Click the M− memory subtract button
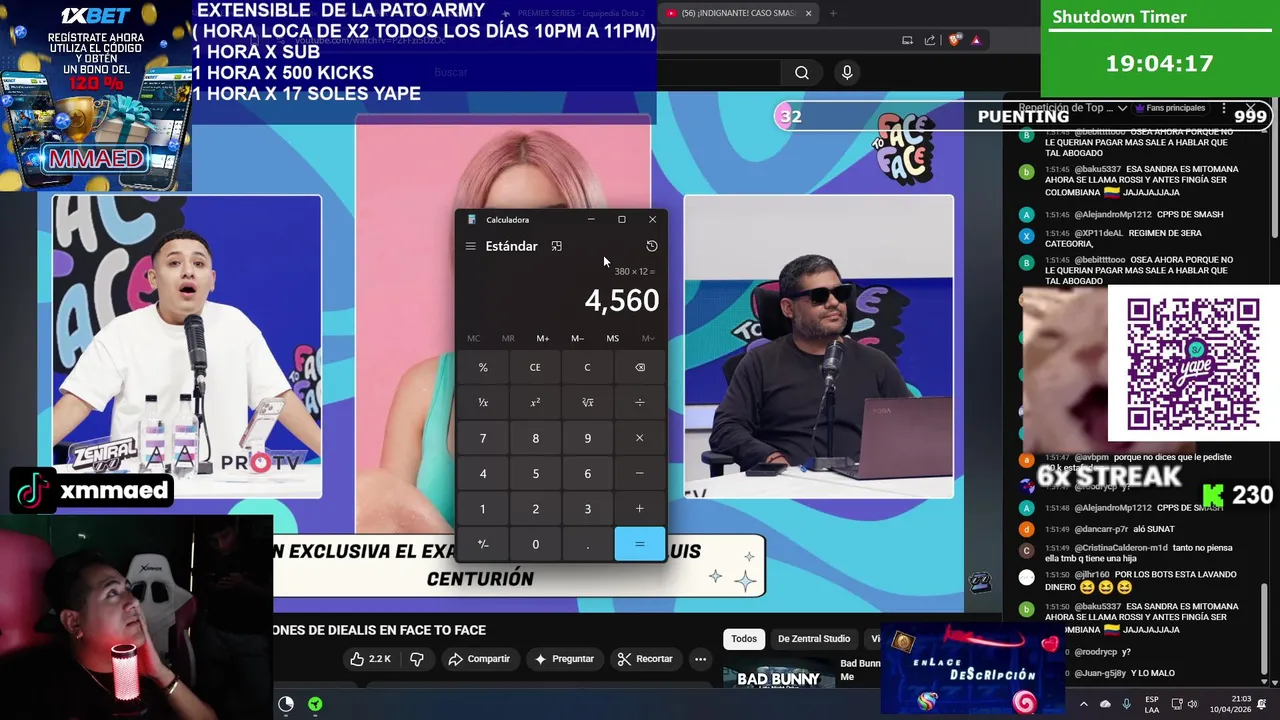This screenshot has height=720, width=1280. tap(577, 338)
